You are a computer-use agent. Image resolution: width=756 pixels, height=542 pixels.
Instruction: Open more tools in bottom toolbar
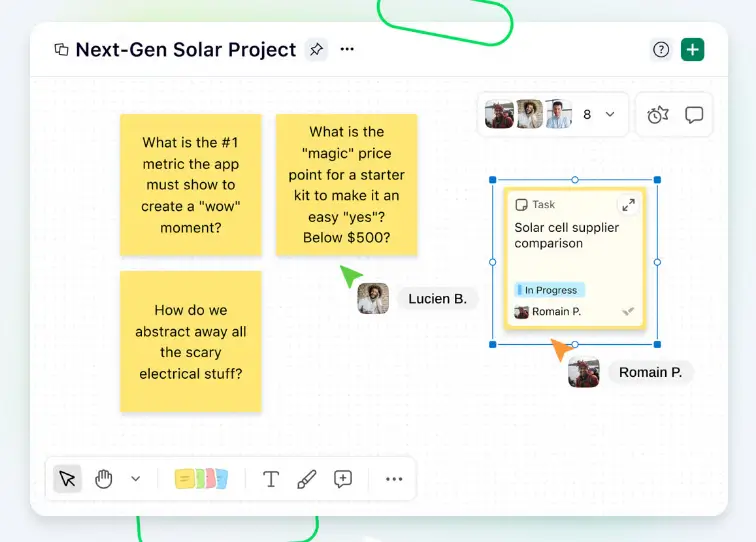pyautogui.click(x=394, y=479)
